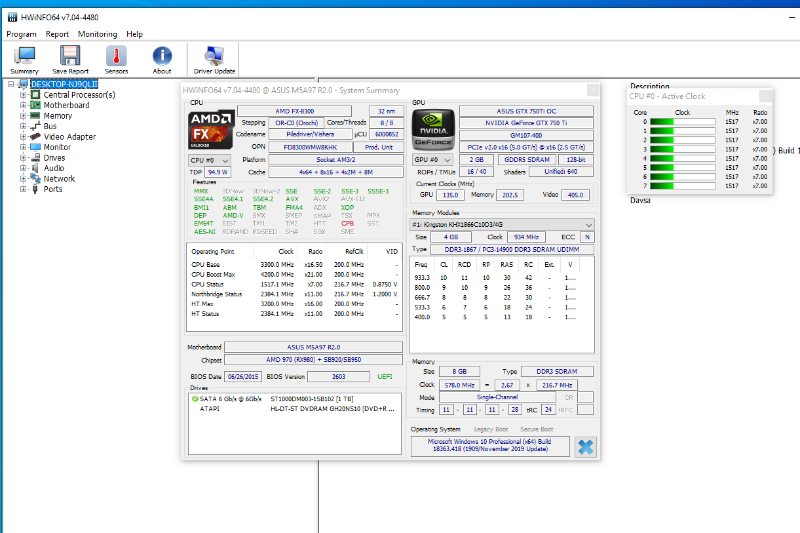800x533 pixels.
Task: Expand the Drives tree node
Action: click(22, 158)
